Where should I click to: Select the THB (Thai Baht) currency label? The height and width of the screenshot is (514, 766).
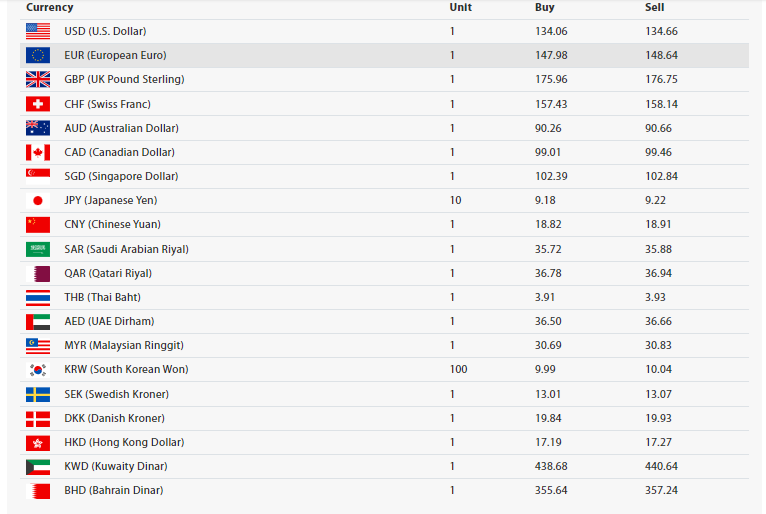point(102,297)
